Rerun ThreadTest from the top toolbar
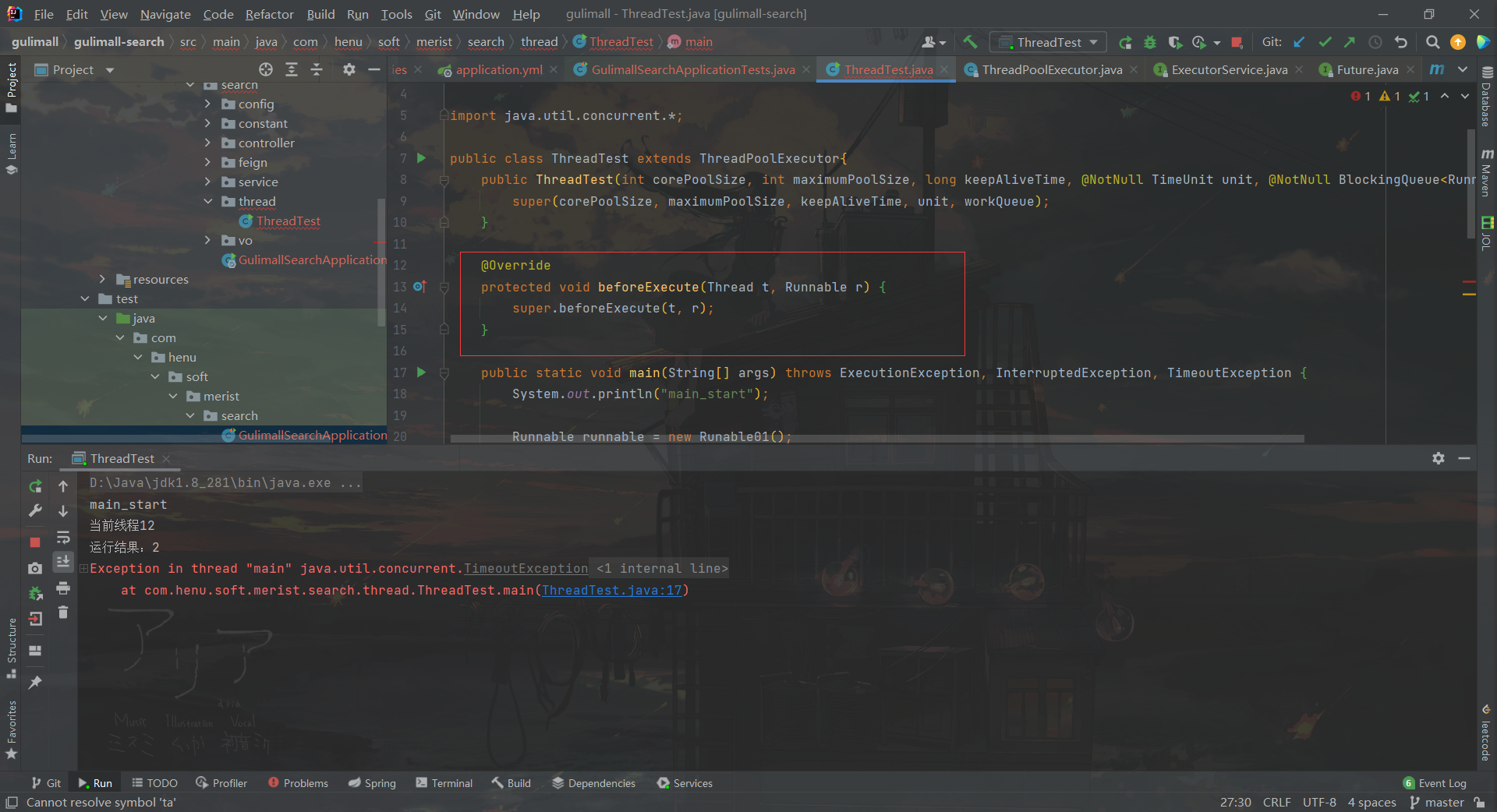This screenshot has width=1497, height=812. point(1124,42)
